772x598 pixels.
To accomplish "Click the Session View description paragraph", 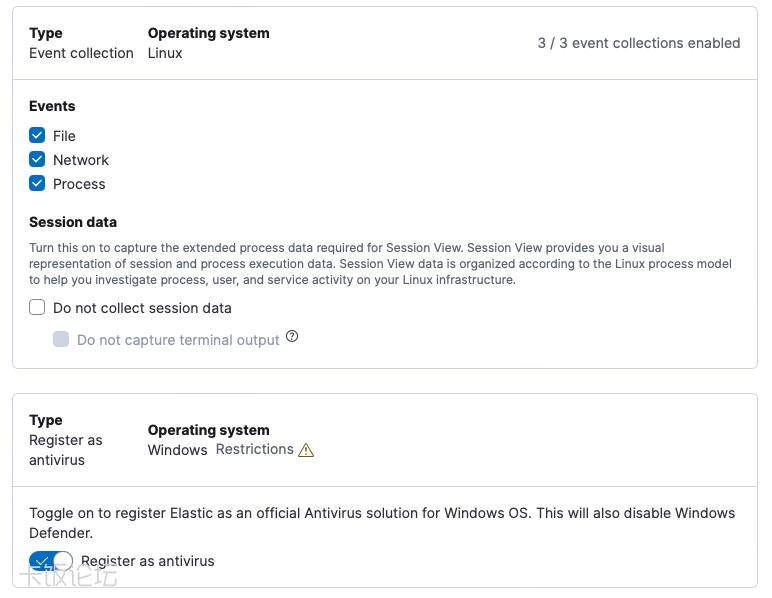I will [384, 264].
